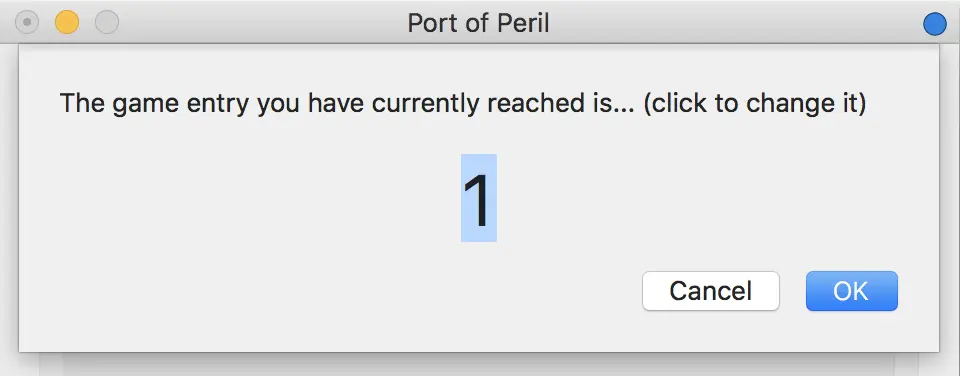960x376 pixels.
Task: Click the gray zoom window button
Action: click(107, 23)
